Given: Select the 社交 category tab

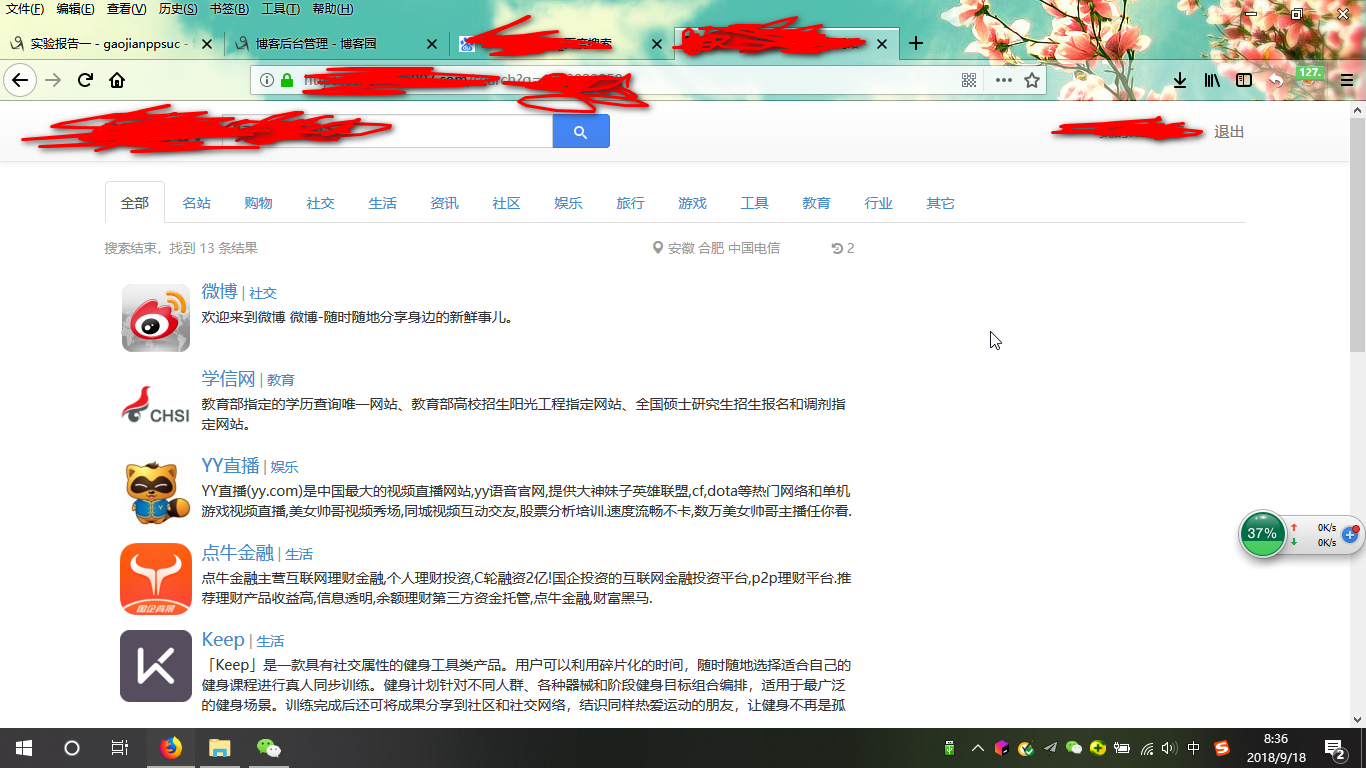Looking at the screenshot, I should coord(320,203).
